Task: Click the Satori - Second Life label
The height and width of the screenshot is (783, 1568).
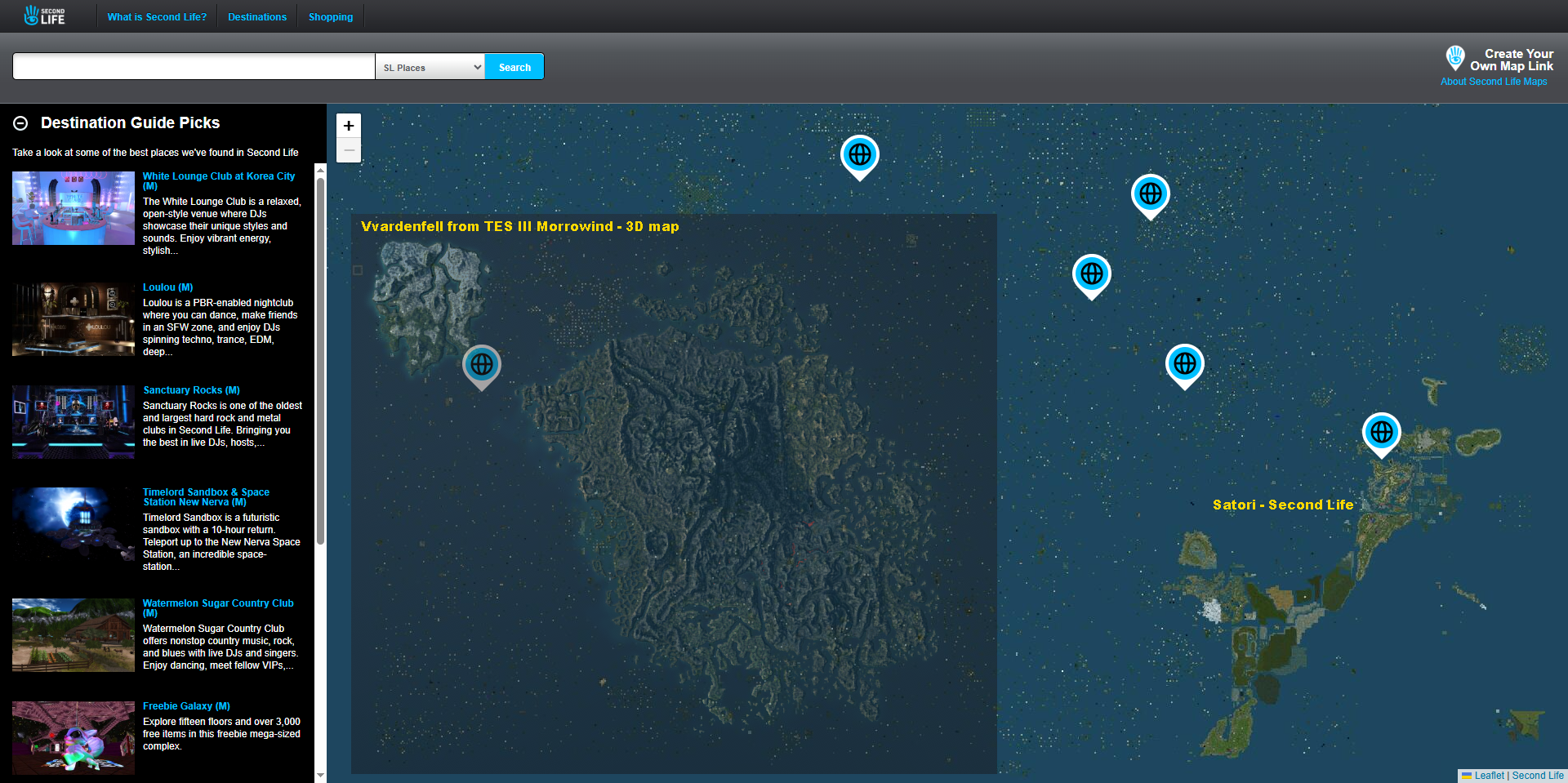Action: (x=1283, y=505)
